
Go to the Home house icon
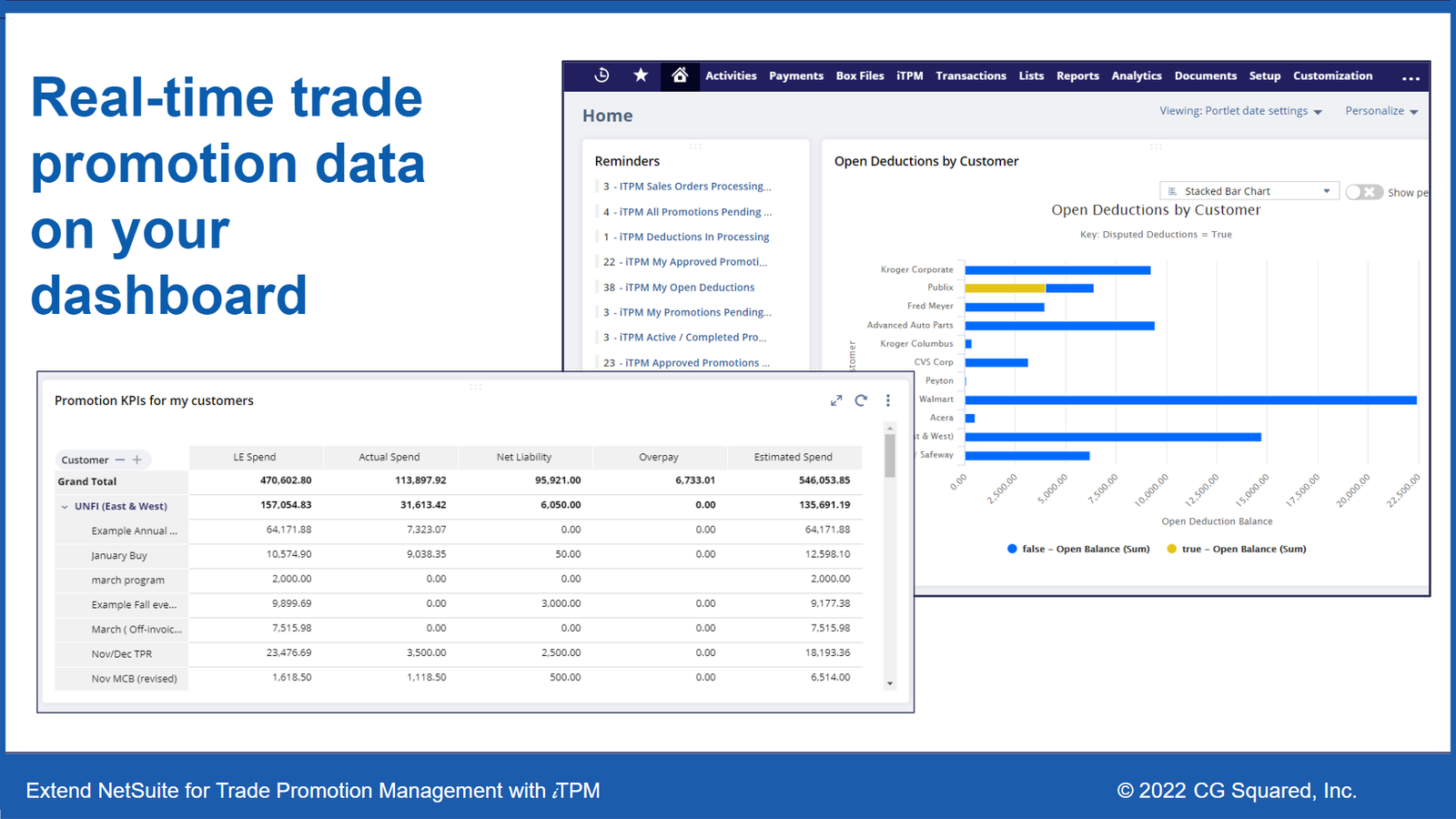tap(680, 76)
